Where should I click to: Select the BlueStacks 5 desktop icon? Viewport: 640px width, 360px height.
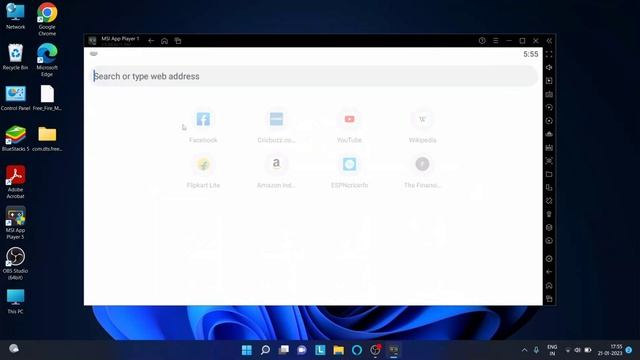pyautogui.click(x=16, y=139)
